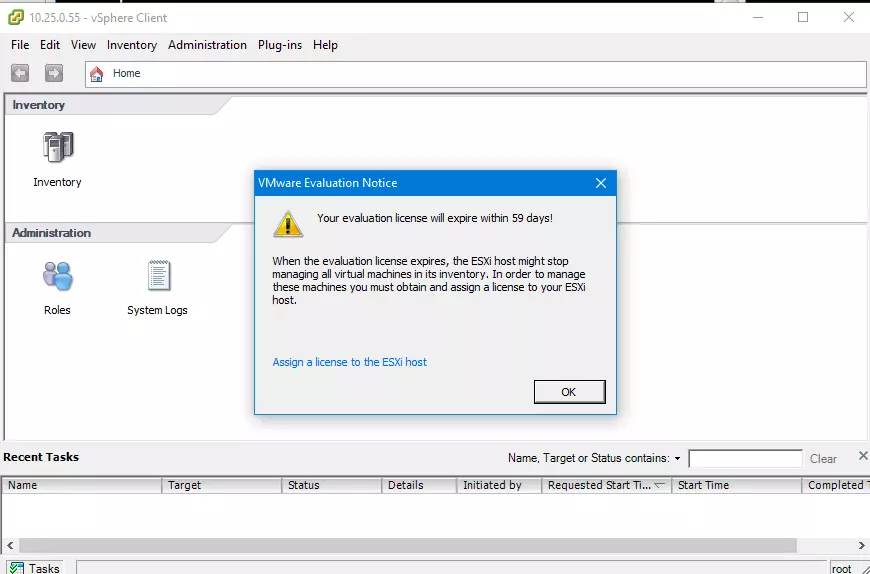This screenshot has width=870, height=574.
Task: Focus the Recent Tasks filter field
Action: [745, 459]
